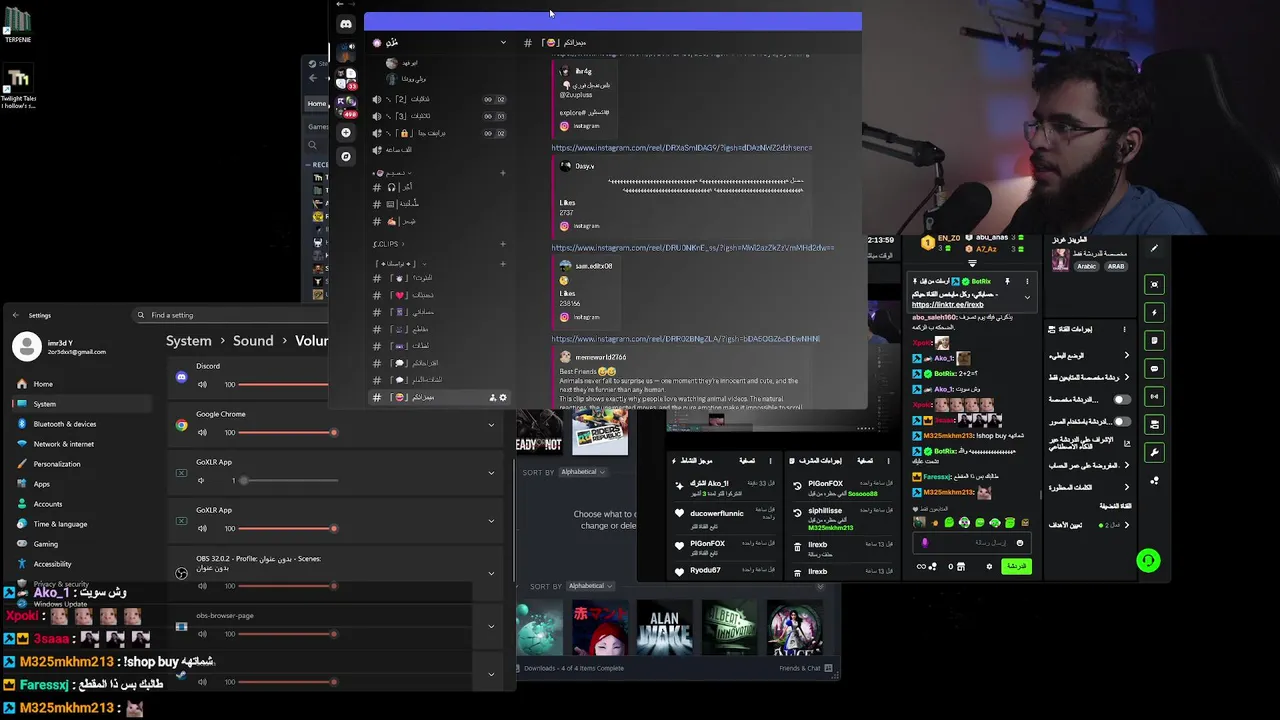Open Gaming settings
This screenshot has width=1280, height=720.
coord(46,544)
